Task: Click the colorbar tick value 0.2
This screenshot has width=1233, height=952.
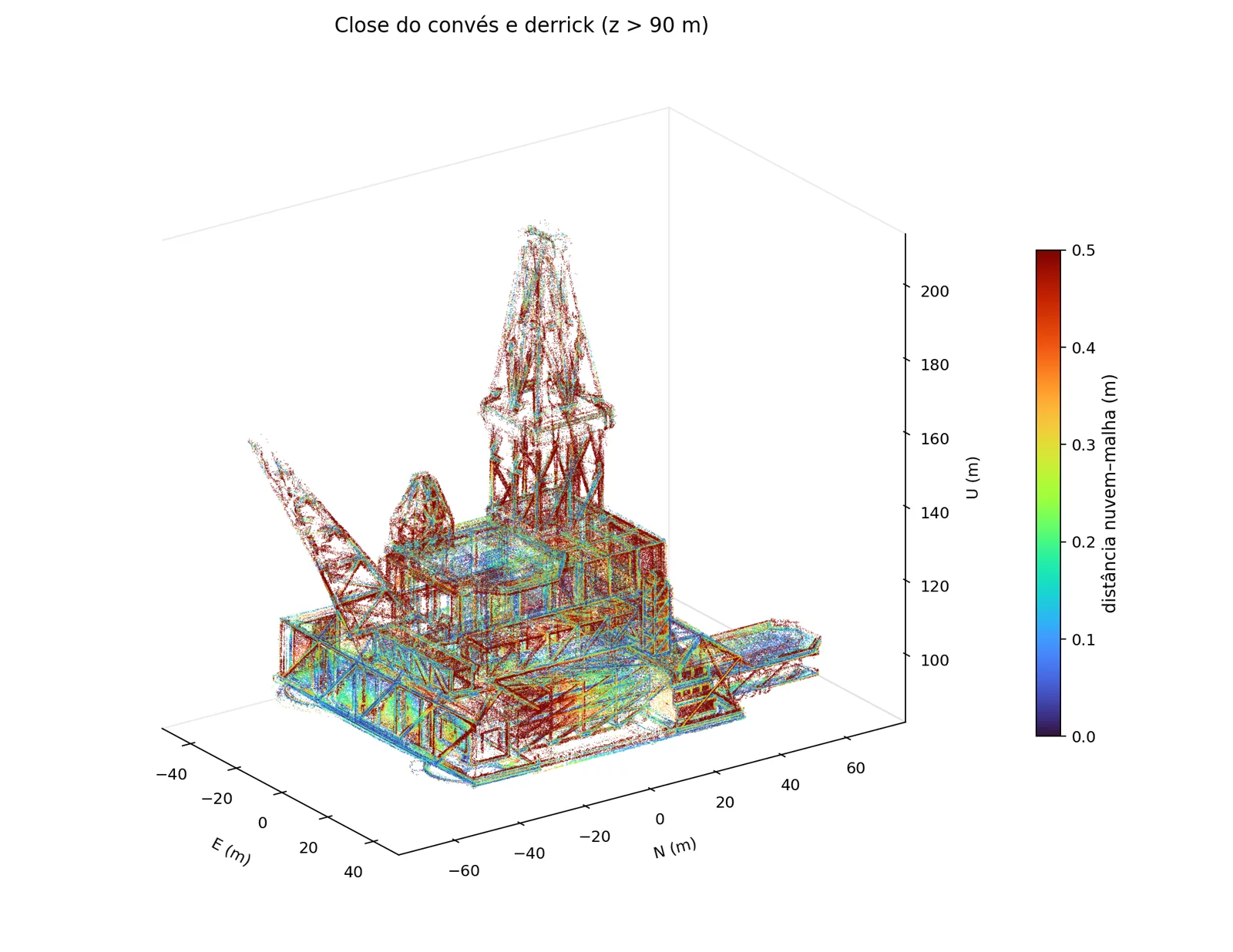Action: tap(1083, 542)
